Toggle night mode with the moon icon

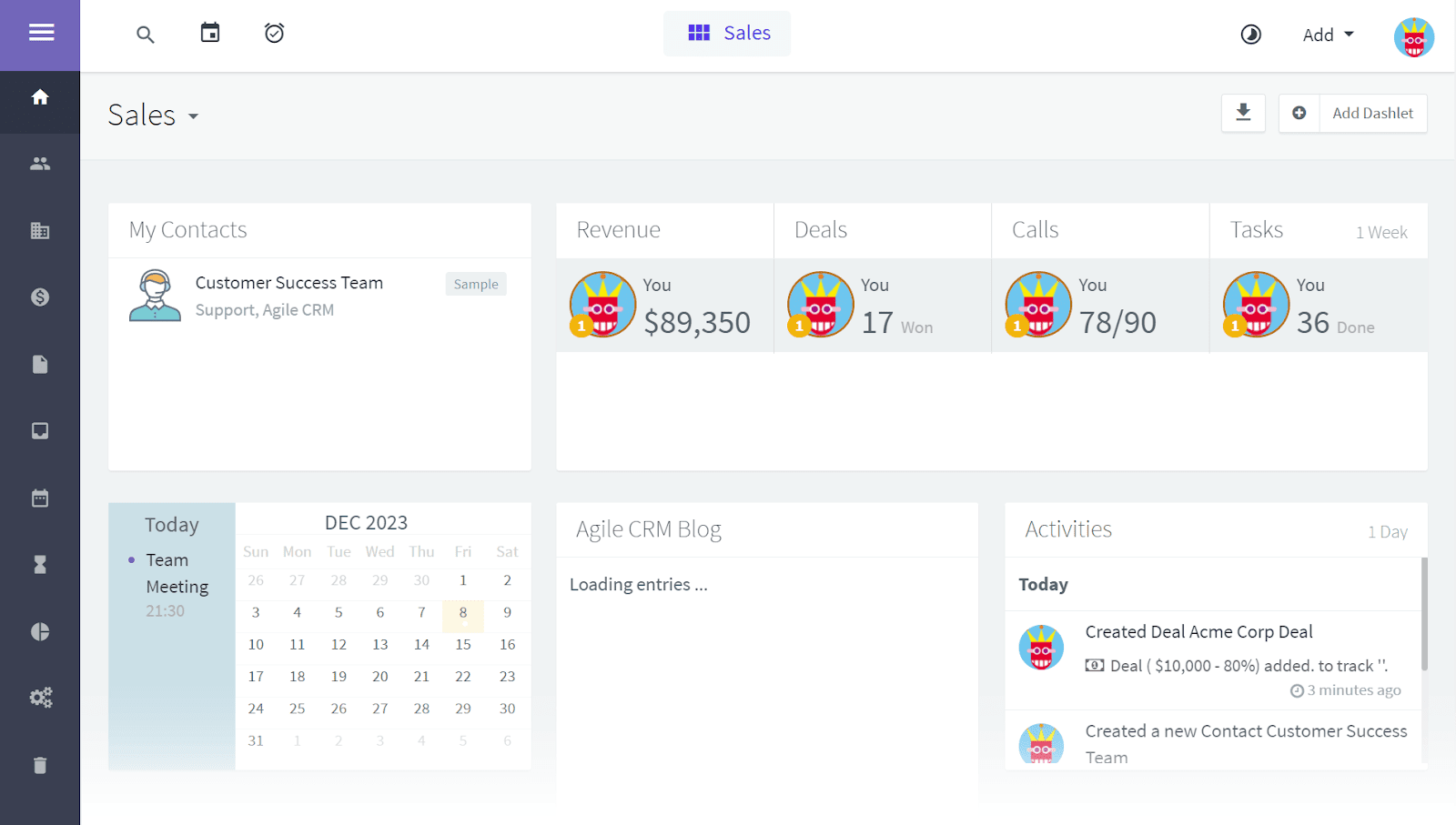(x=1250, y=34)
